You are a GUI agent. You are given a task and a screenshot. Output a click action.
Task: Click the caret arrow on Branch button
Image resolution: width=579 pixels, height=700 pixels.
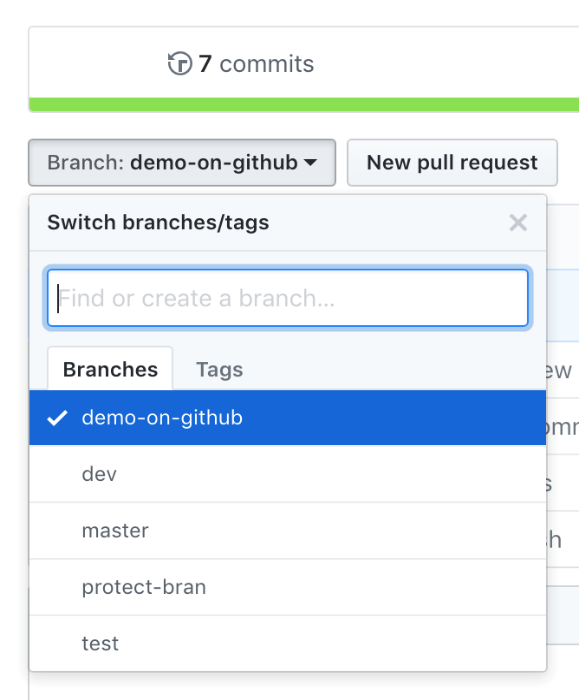tap(310, 162)
